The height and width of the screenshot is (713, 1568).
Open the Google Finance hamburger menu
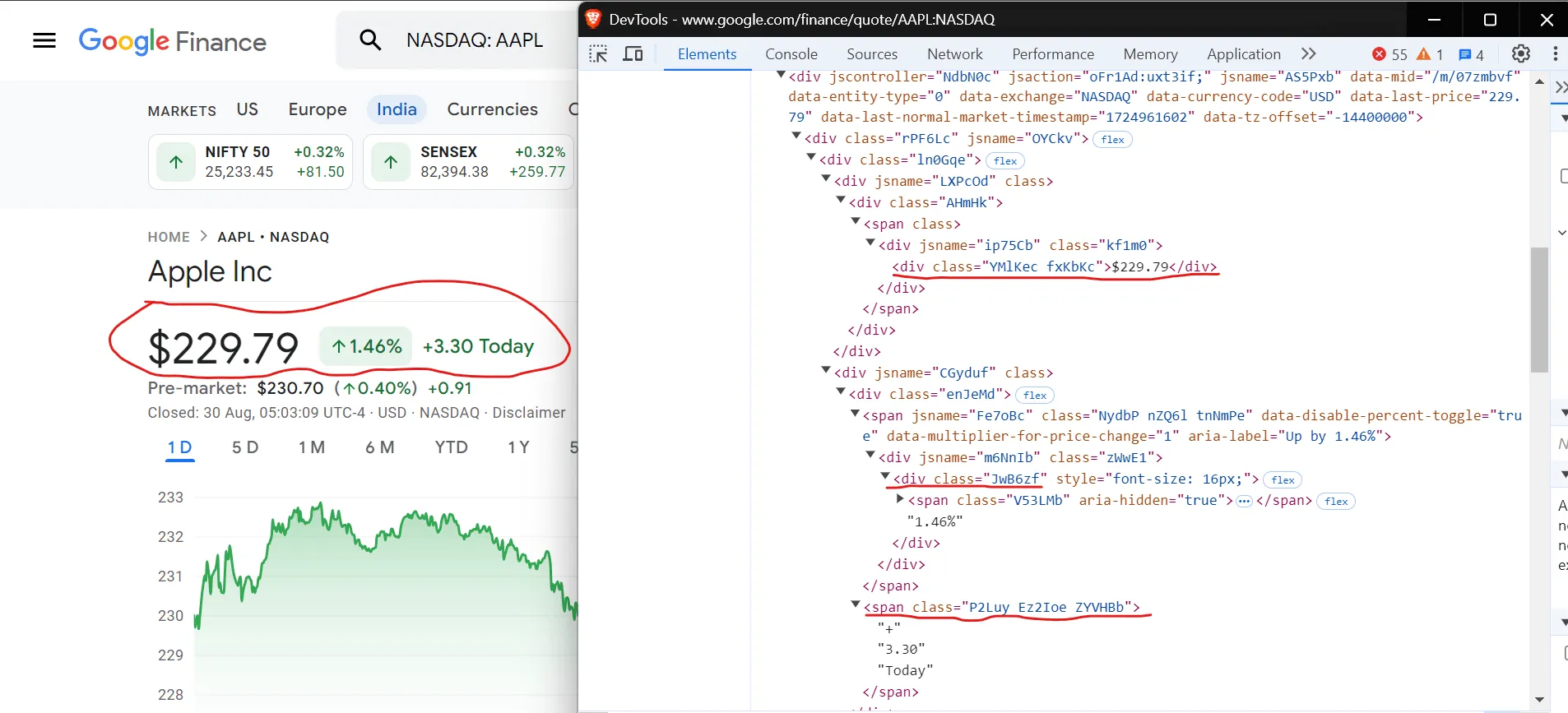tap(44, 40)
